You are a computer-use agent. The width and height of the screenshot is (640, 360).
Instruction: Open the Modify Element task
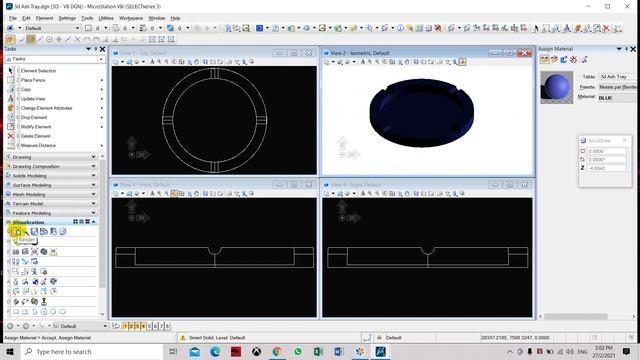pyautogui.click(x=36, y=127)
